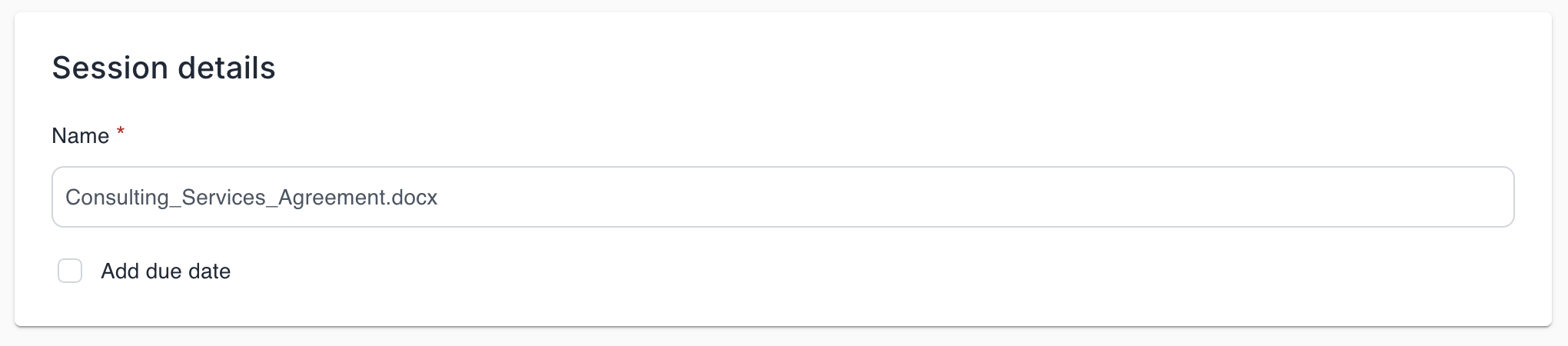
Task: Click the red required asterisk beside Name
Action: 121,133
